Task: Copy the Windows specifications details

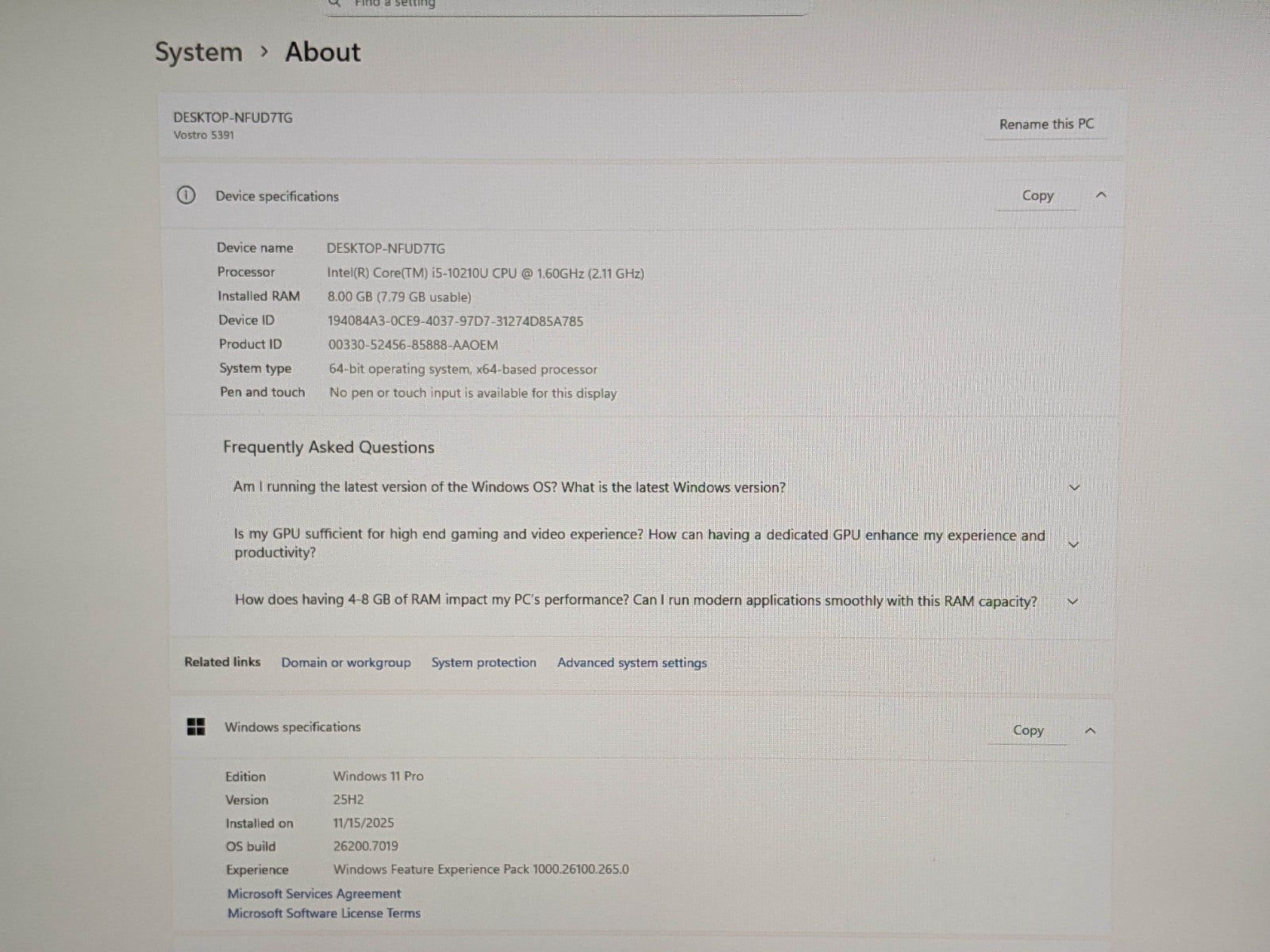Action: point(1028,730)
